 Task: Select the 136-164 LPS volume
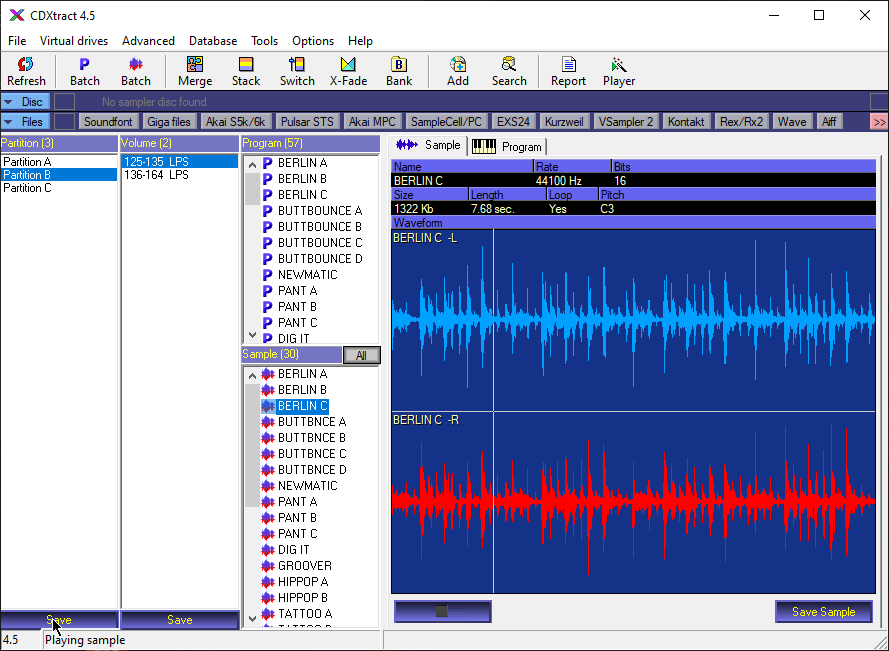click(155, 175)
